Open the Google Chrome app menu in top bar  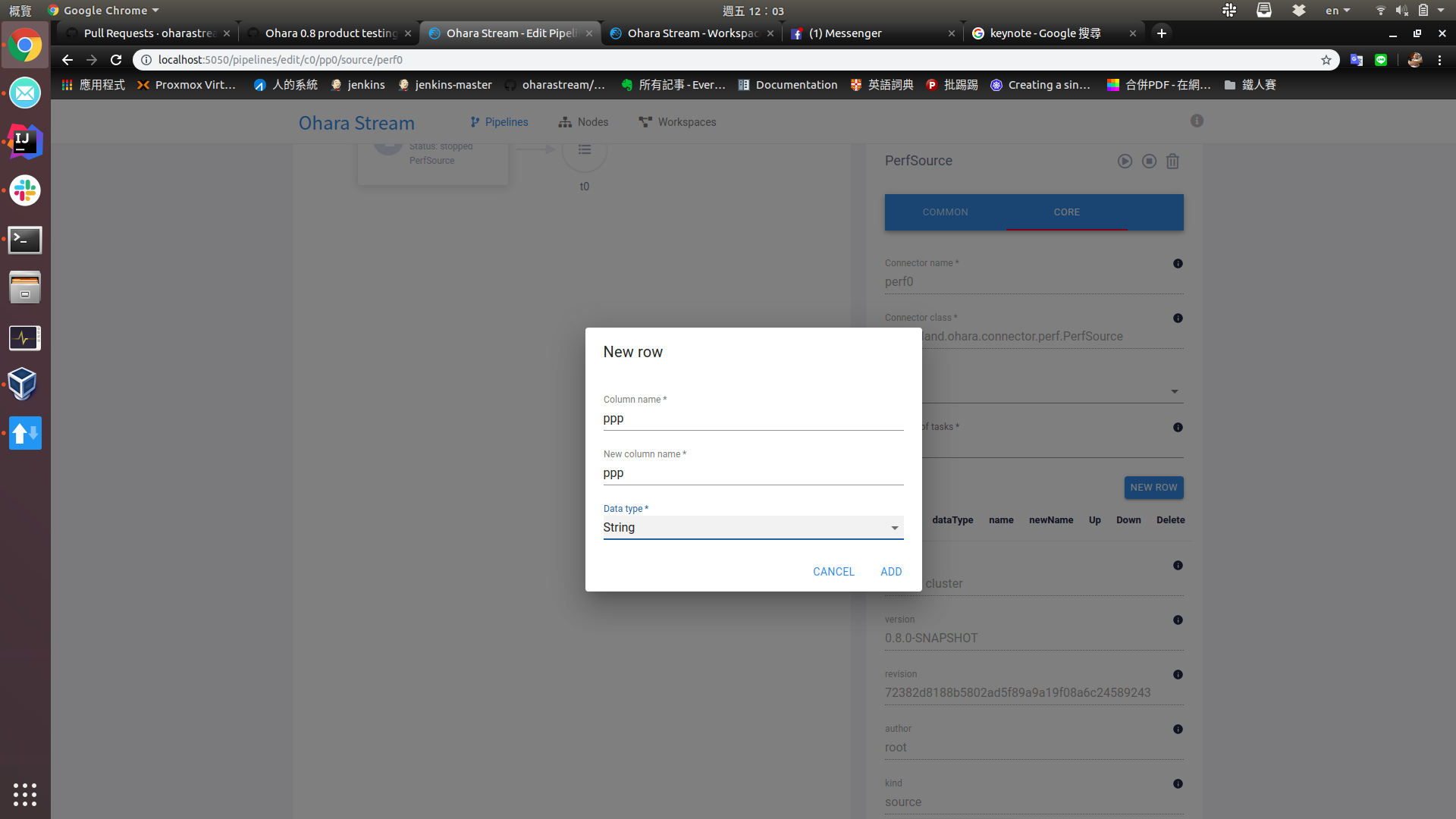point(103,11)
